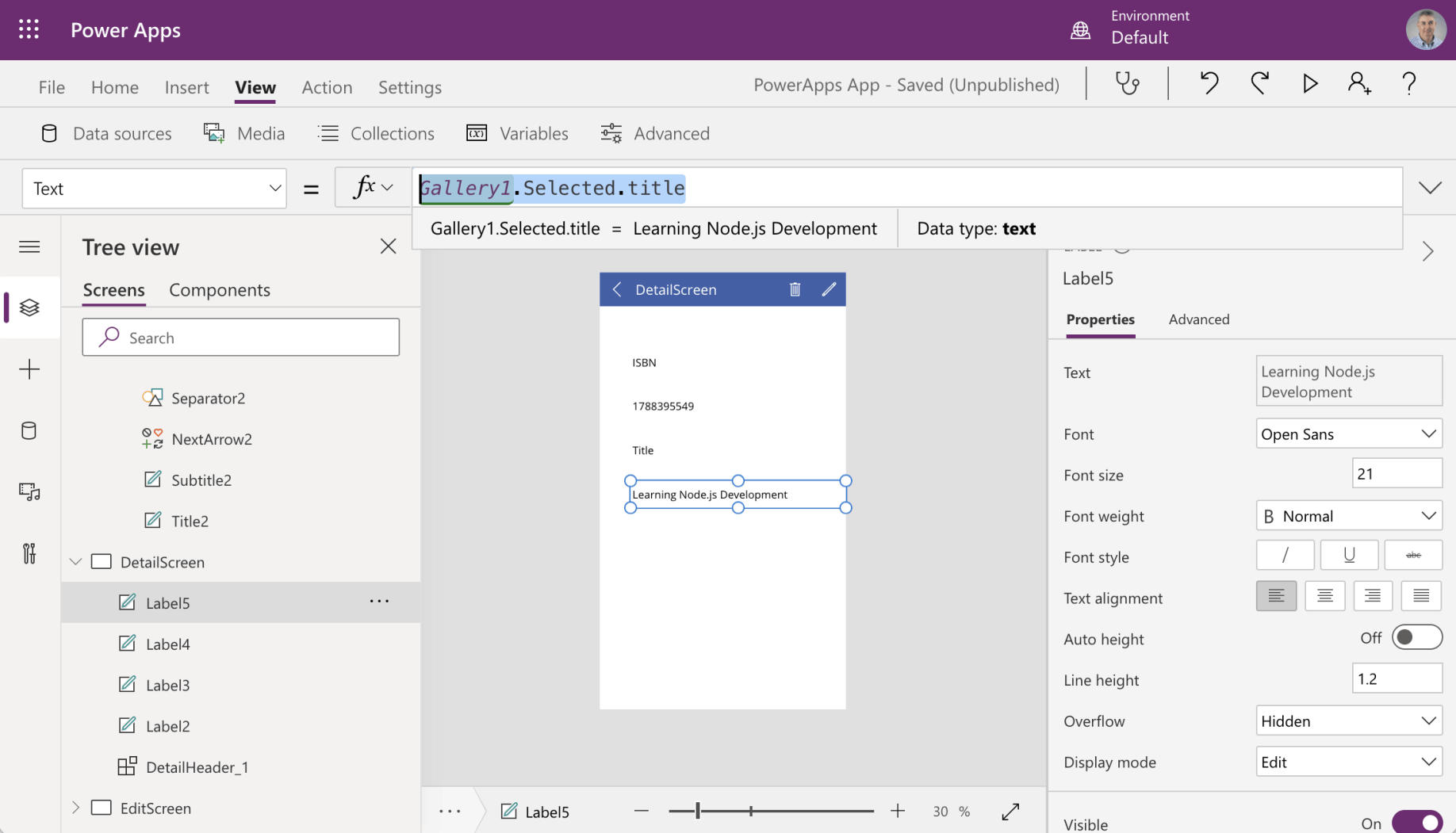Click the pencil edit icon in DetailScreen header

pyautogui.click(x=829, y=289)
